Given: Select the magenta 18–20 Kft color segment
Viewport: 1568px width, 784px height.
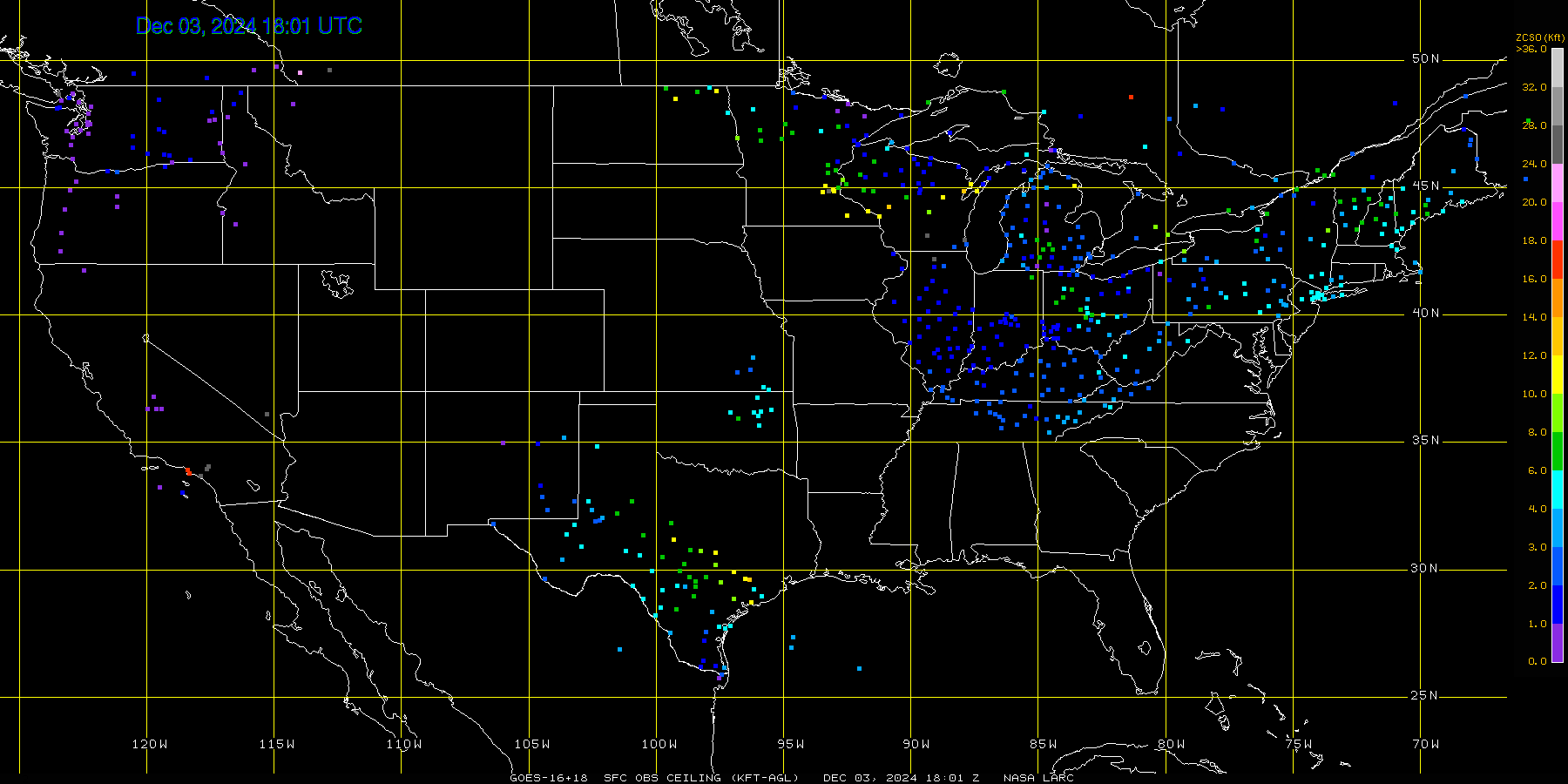Looking at the screenshot, I should tap(1558, 221).
